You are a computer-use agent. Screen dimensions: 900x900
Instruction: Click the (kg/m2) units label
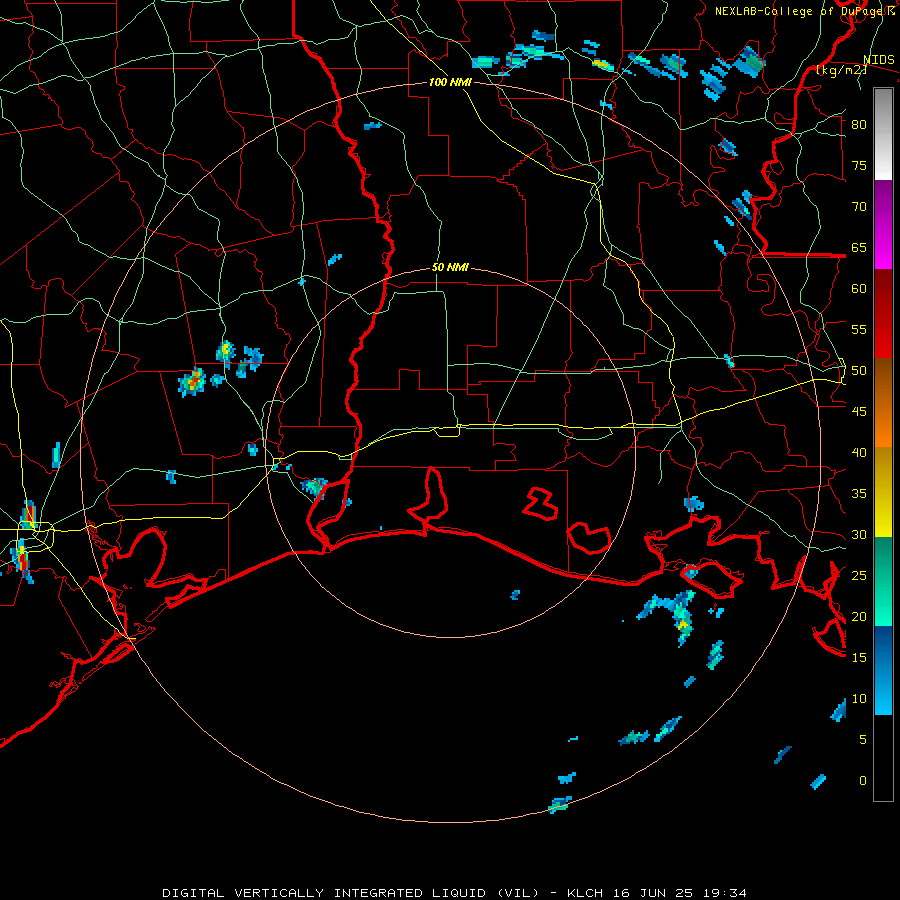(x=841, y=70)
